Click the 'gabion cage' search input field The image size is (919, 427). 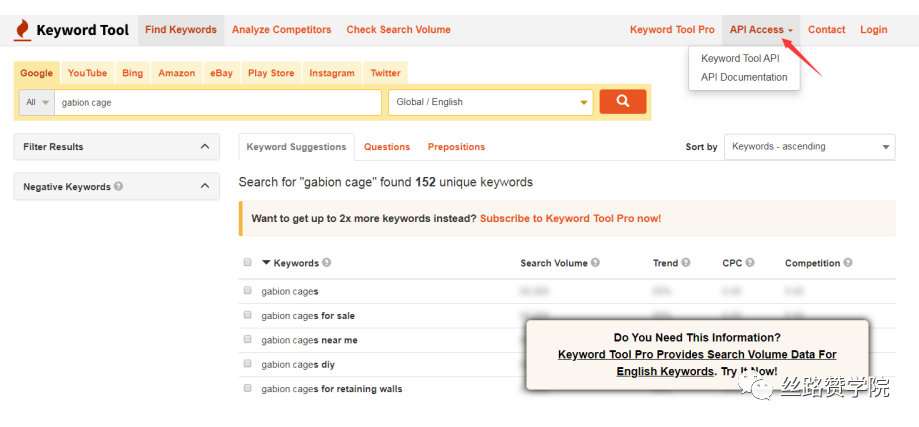[218, 102]
